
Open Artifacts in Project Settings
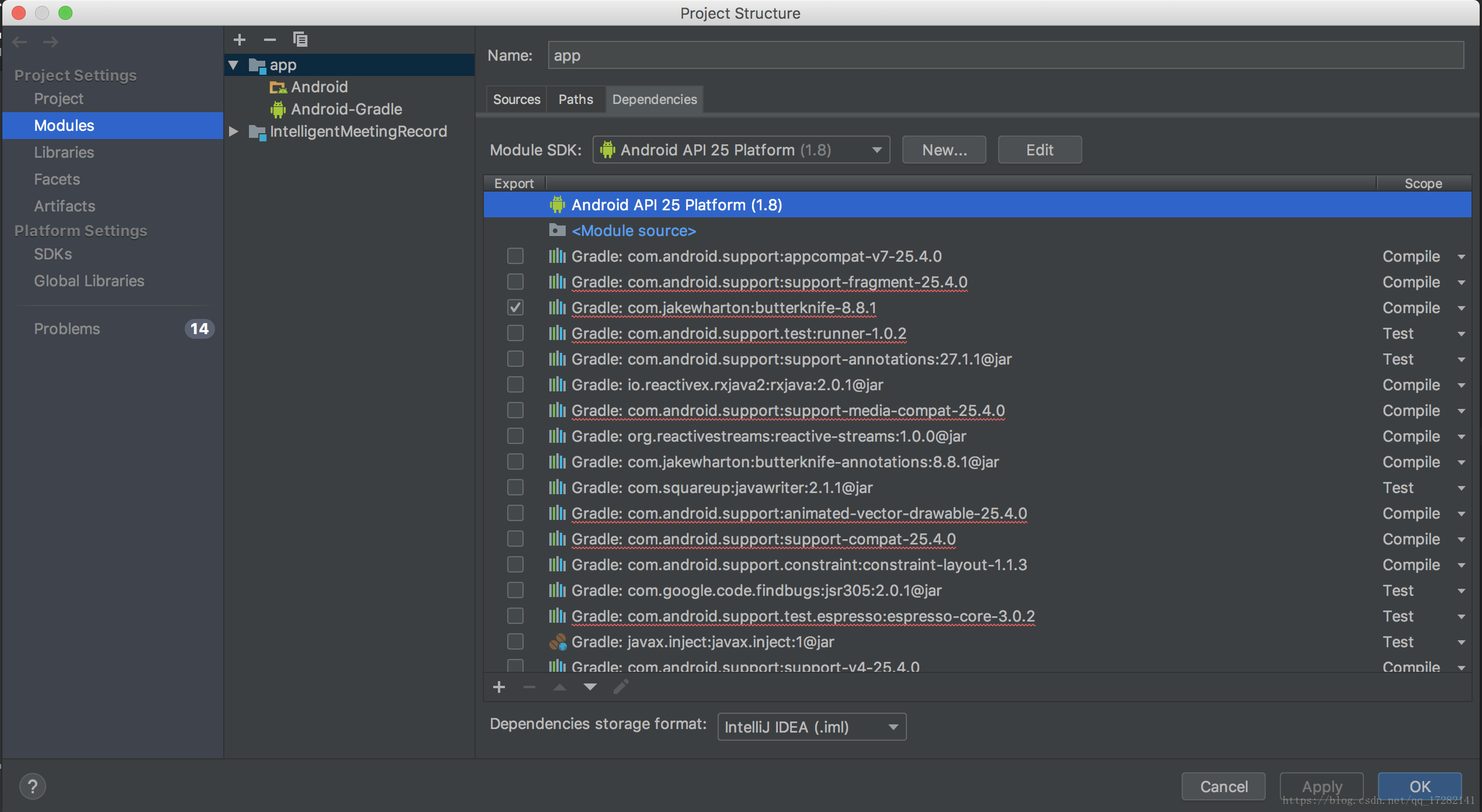[x=64, y=206]
